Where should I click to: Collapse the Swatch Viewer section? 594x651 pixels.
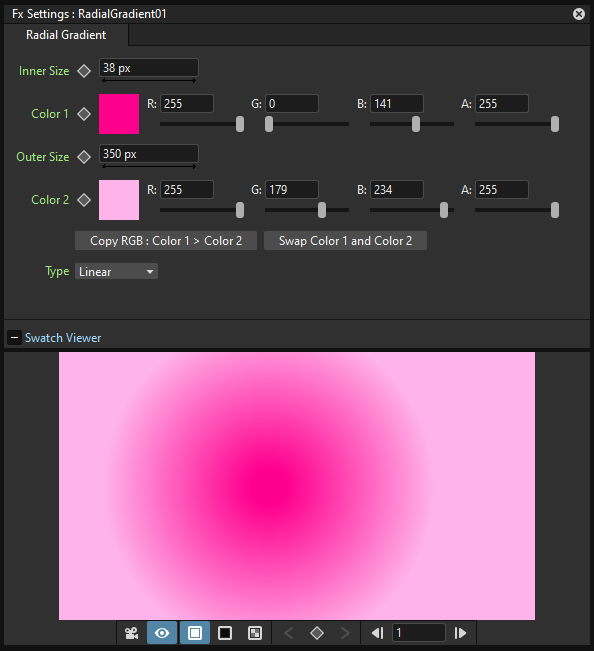tap(15, 338)
